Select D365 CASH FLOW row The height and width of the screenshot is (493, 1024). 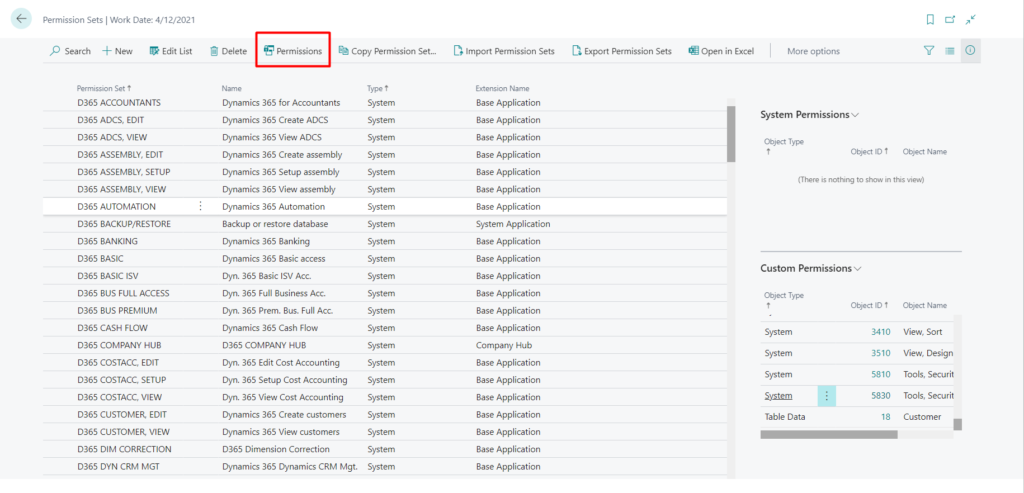tap(385, 328)
